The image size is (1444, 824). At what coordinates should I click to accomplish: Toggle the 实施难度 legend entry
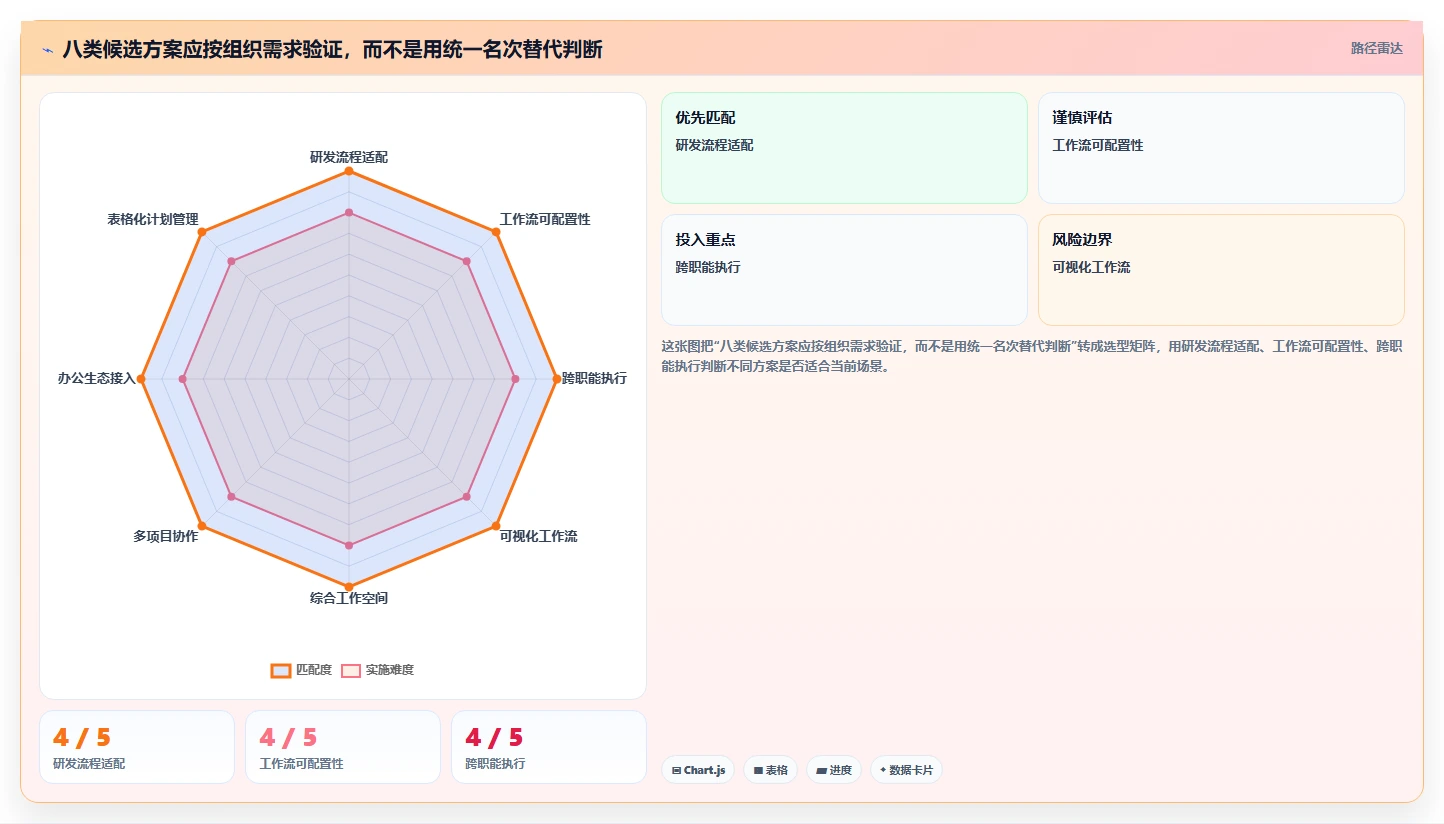pos(378,670)
